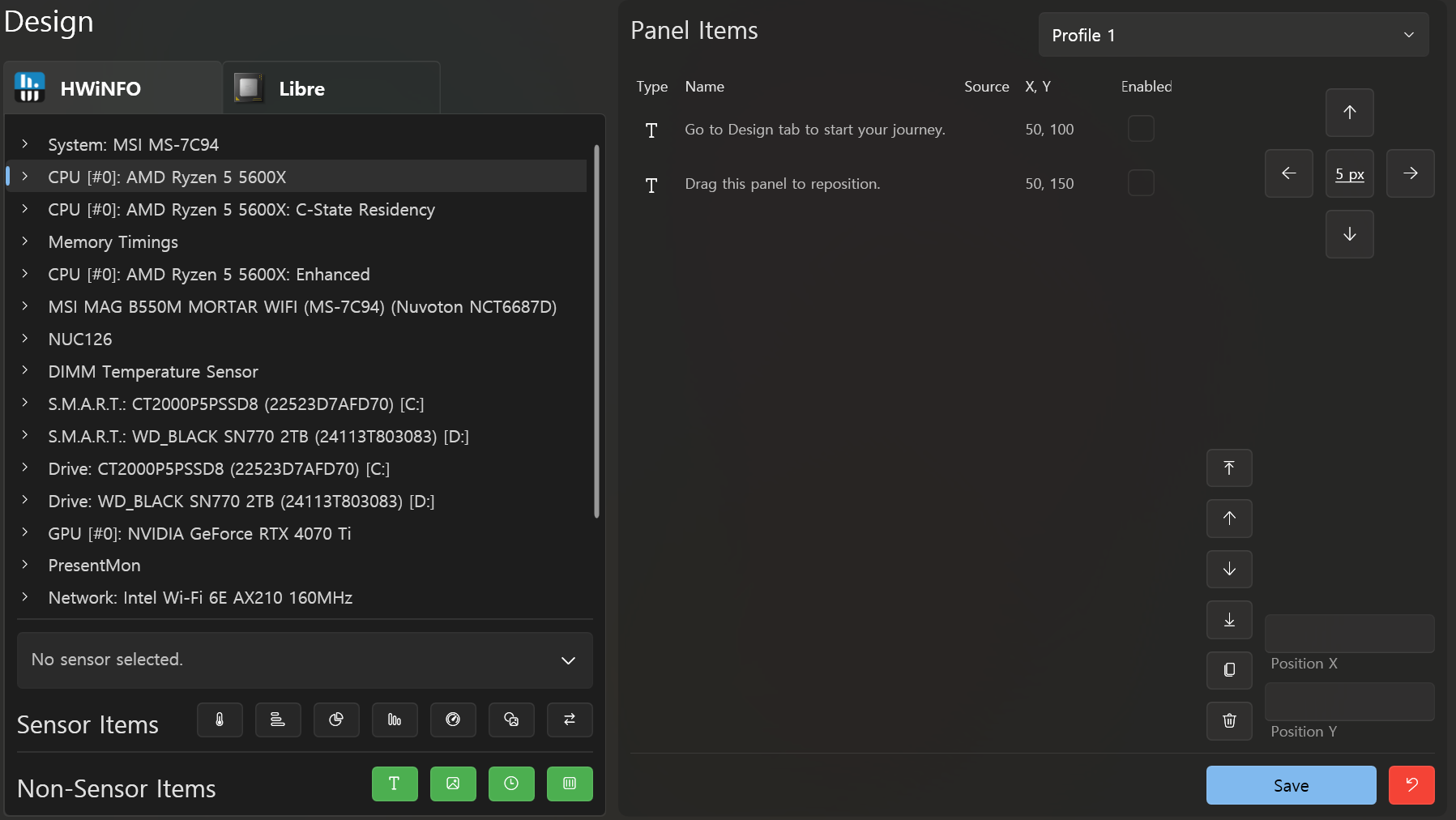Screen dimensions: 1456x820
Task: Expand Memory Timings node
Action: click(x=25, y=241)
